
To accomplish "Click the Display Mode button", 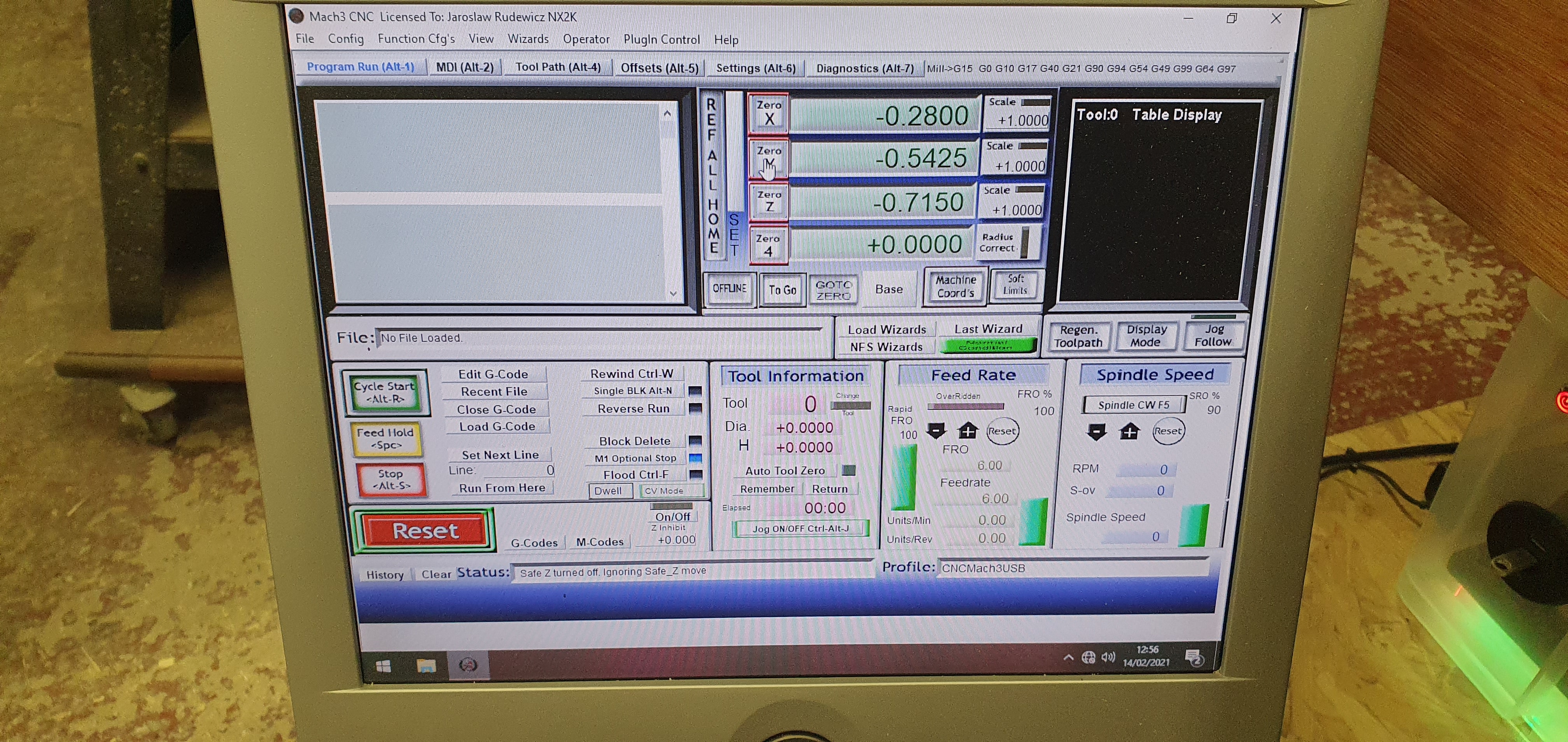I will coord(1146,335).
